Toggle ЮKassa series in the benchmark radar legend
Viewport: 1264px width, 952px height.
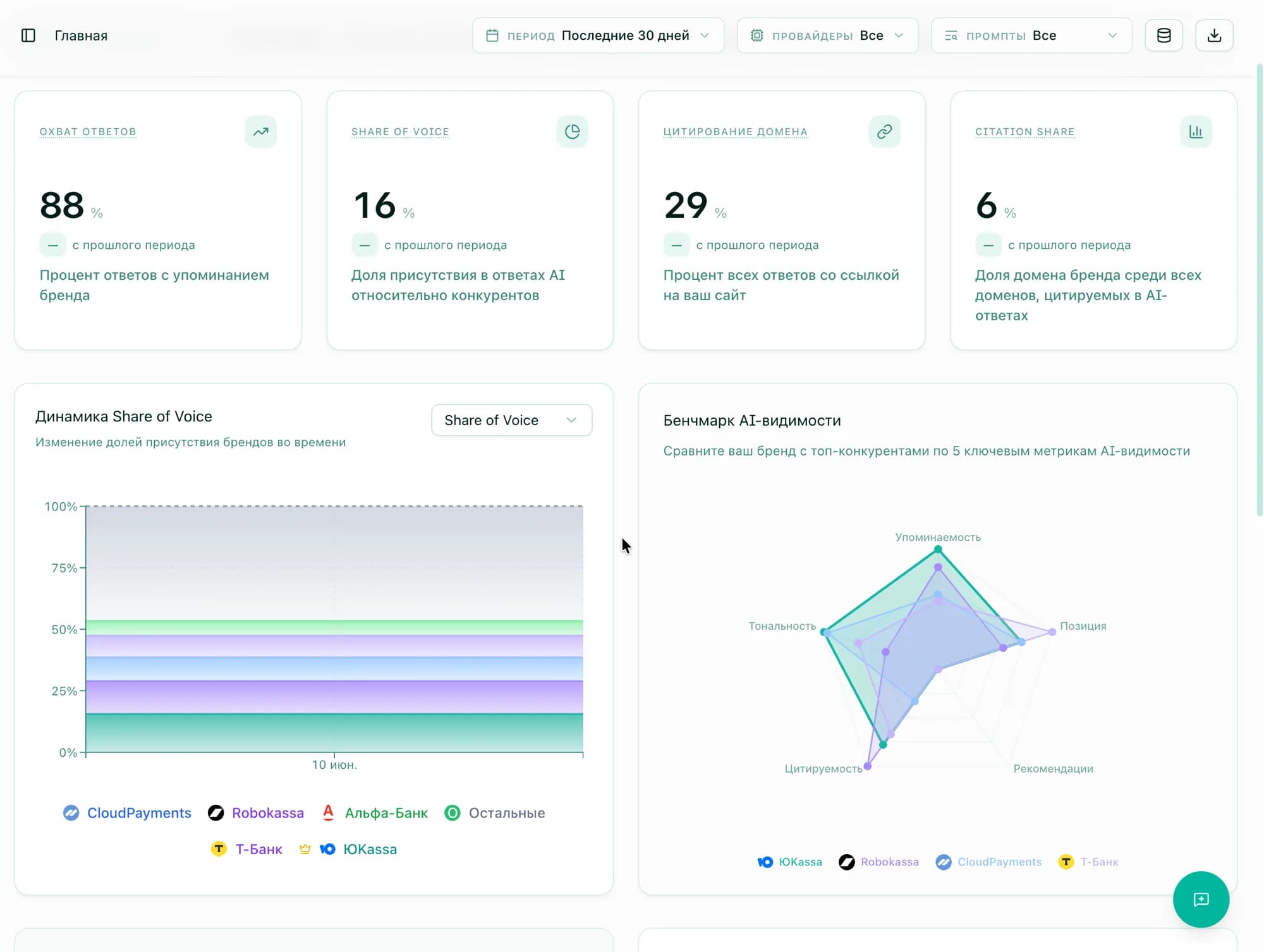point(790,862)
